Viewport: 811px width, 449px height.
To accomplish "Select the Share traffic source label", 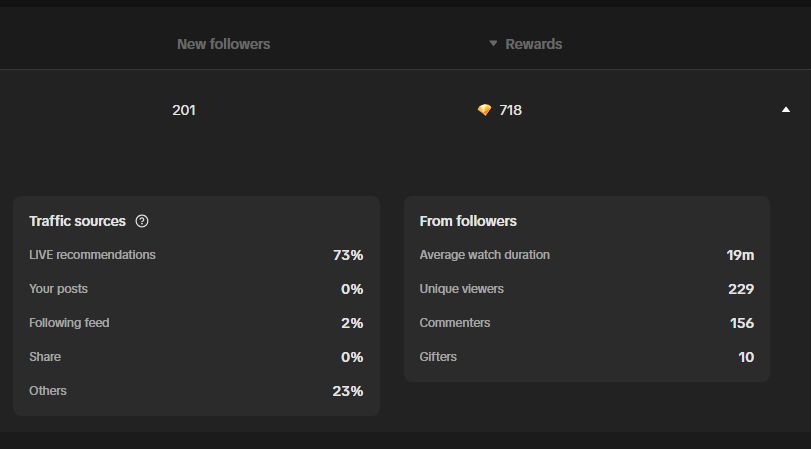I will tap(45, 357).
